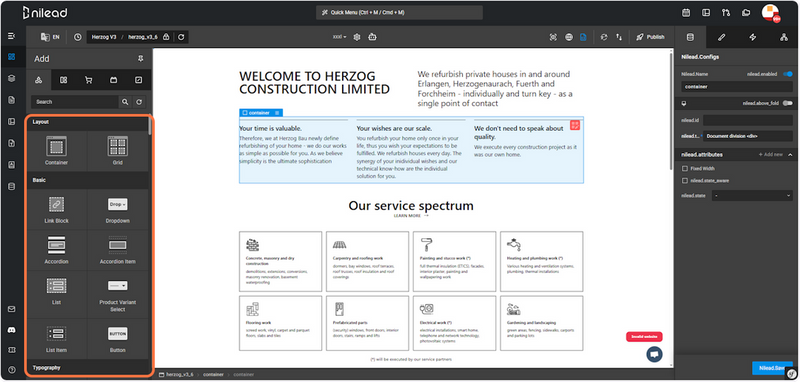The width and height of the screenshot is (800, 382).
Task: Switch to the pencil style tab
Action: pyautogui.click(x=721, y=37)
